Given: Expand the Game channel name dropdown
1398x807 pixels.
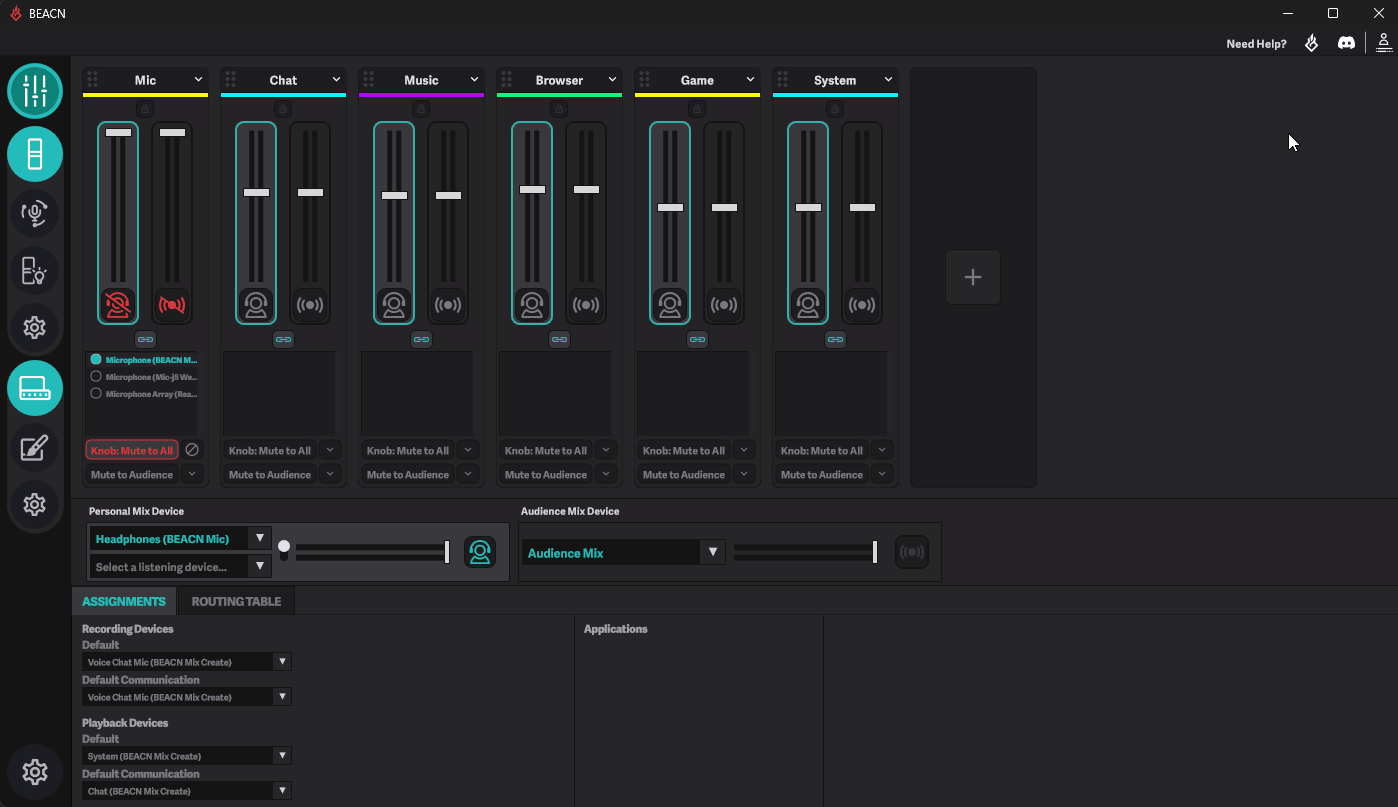Looking at the screenshot, I should (x=750, y=80).
